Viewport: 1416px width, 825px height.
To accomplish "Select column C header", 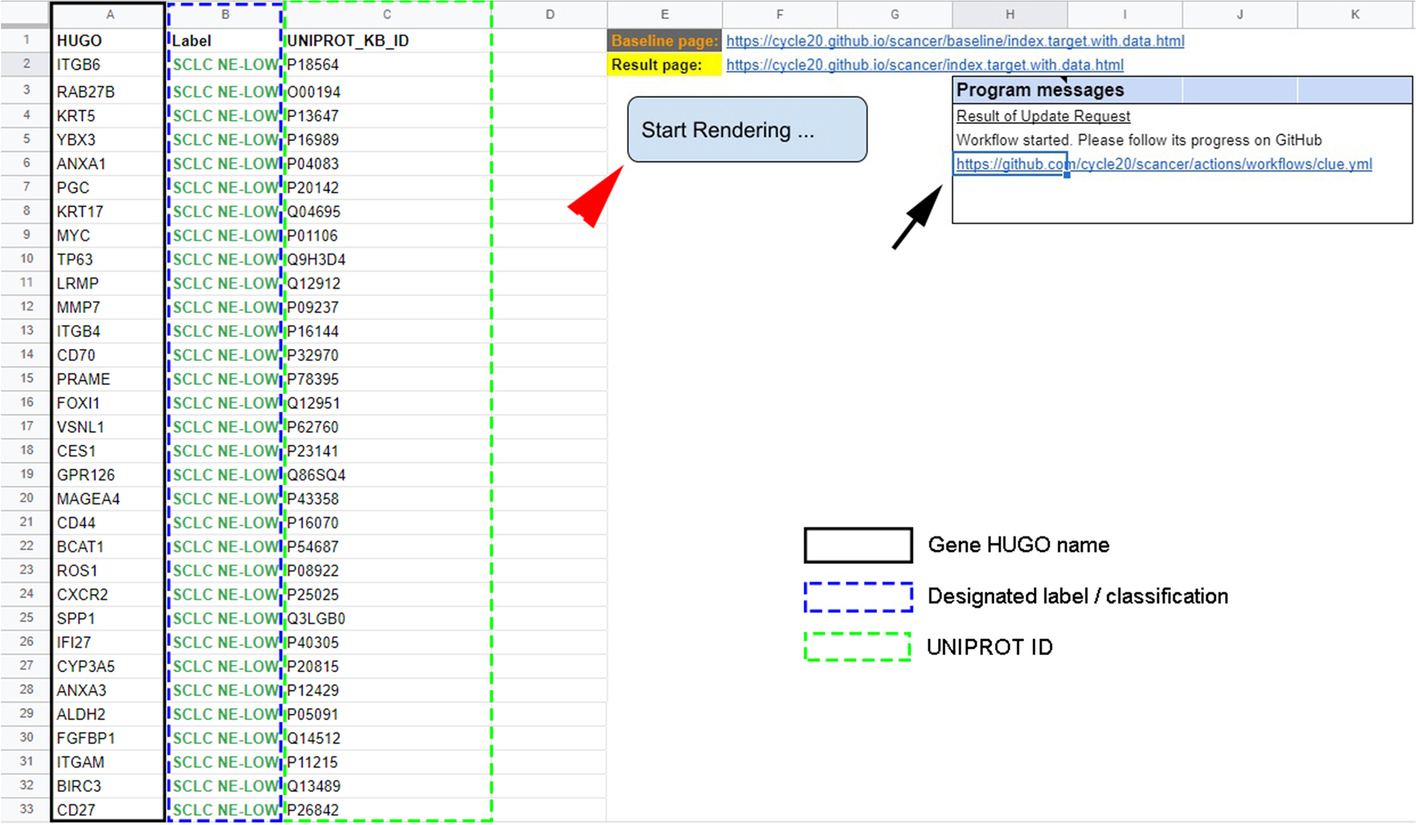I will click(x=388, y=14).
